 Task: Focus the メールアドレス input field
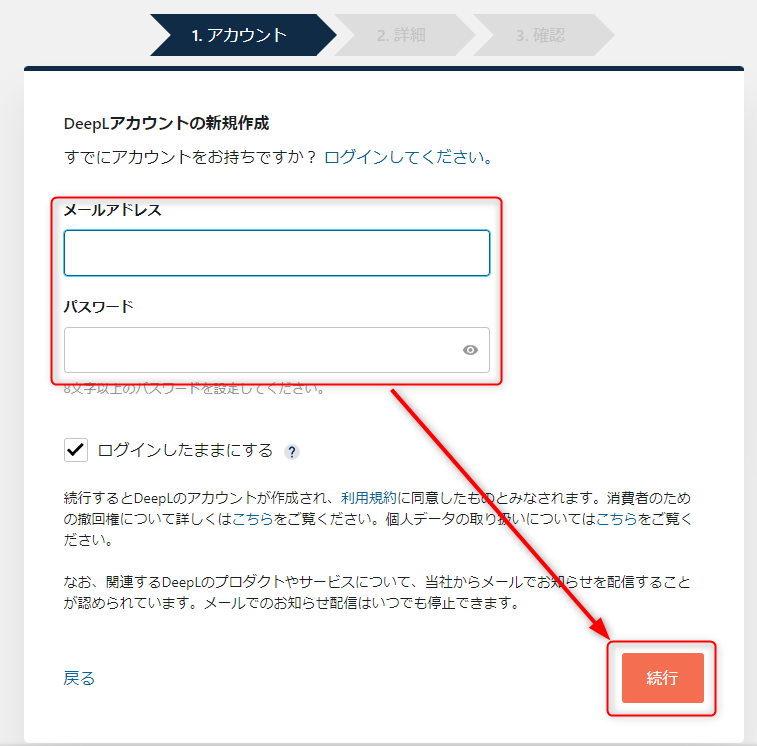coord(277,253)
